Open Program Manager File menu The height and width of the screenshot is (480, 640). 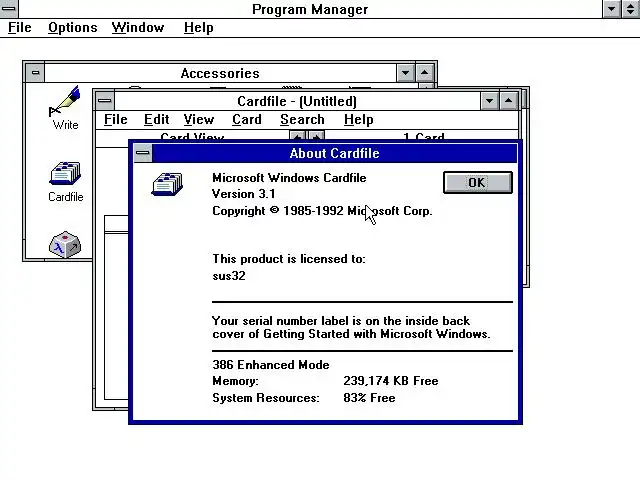tap(20, 27)
